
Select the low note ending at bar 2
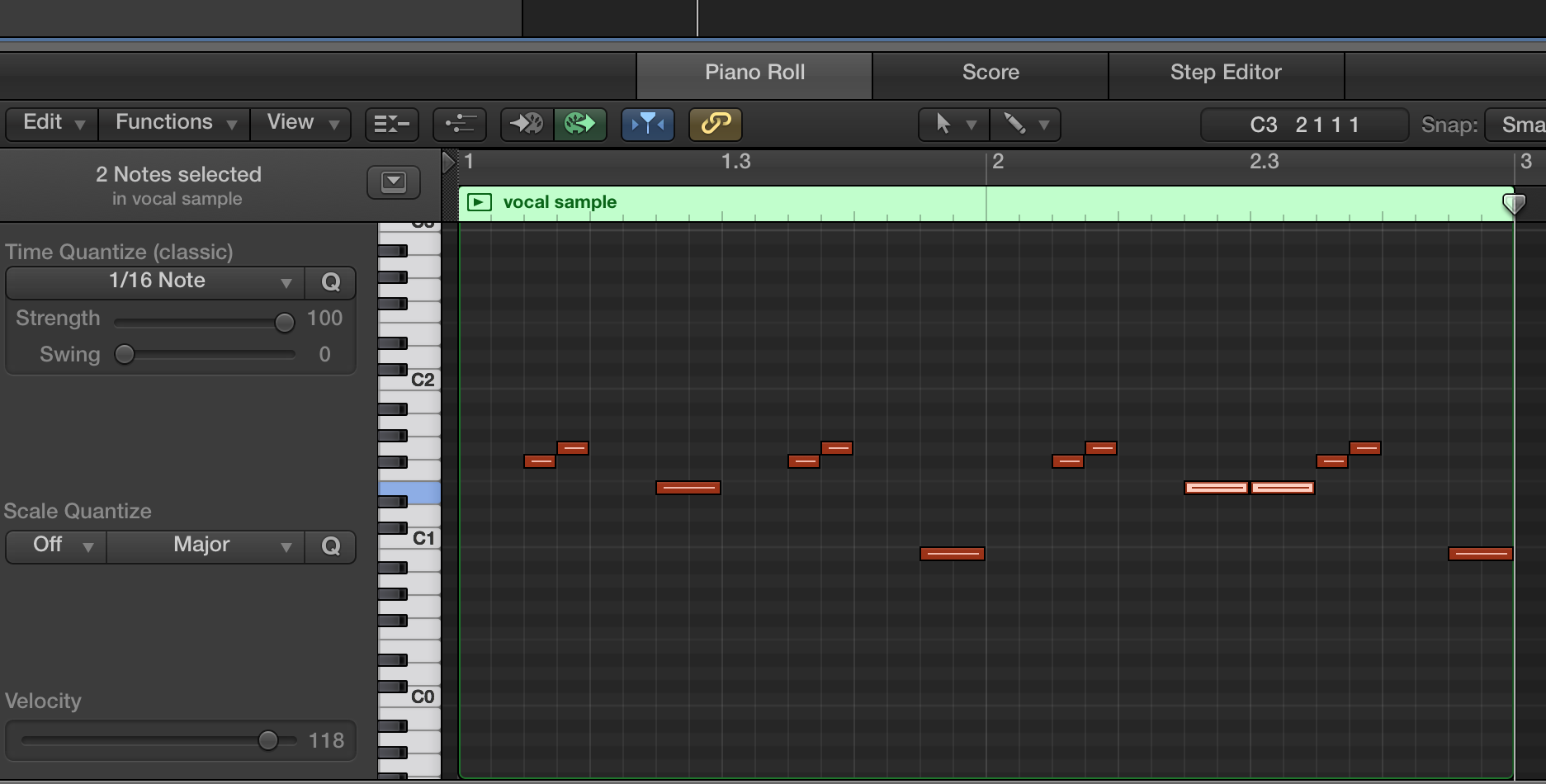(952, 554)
